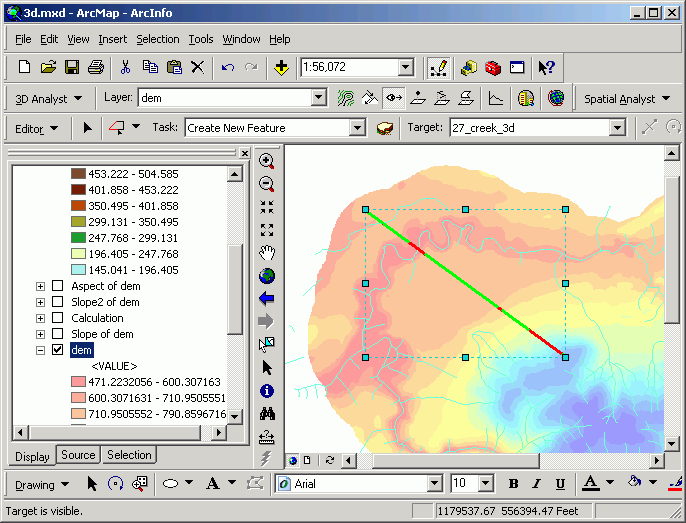Open the Task dropdown list
686x523 pixels.
(357, 128)
